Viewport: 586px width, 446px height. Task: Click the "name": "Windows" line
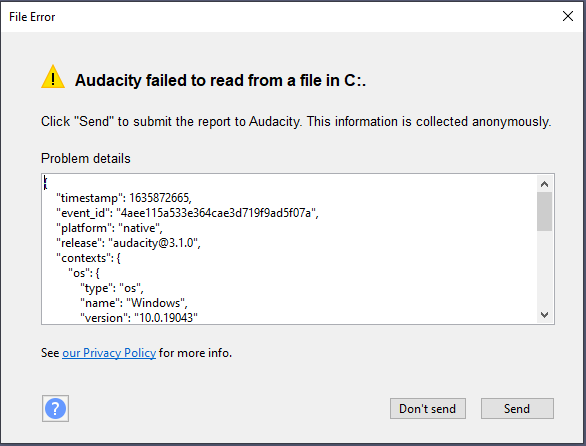[134, 302]
